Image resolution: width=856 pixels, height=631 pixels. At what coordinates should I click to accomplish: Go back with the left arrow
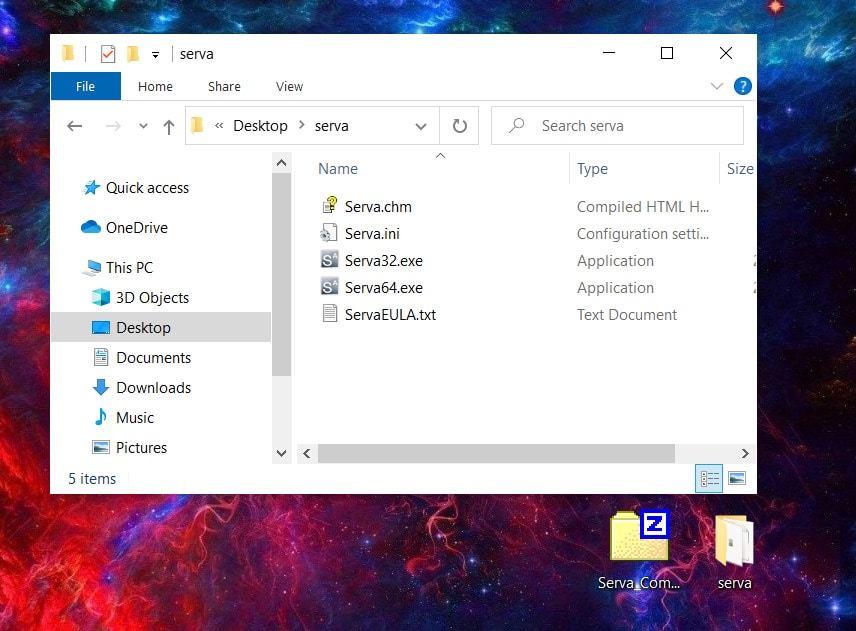[x=75, y=126]
